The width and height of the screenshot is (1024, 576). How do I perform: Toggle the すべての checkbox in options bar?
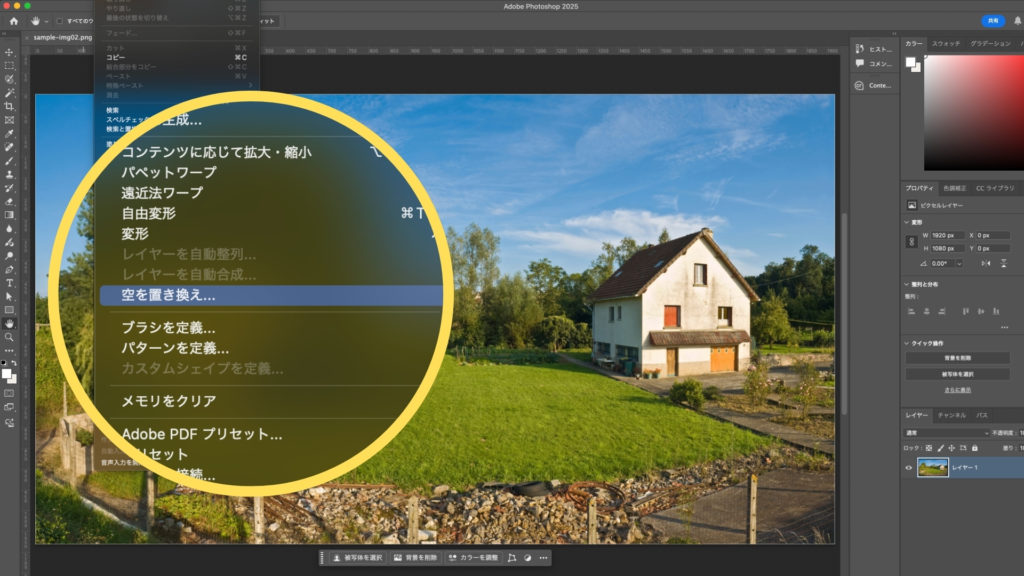[59, 20]
